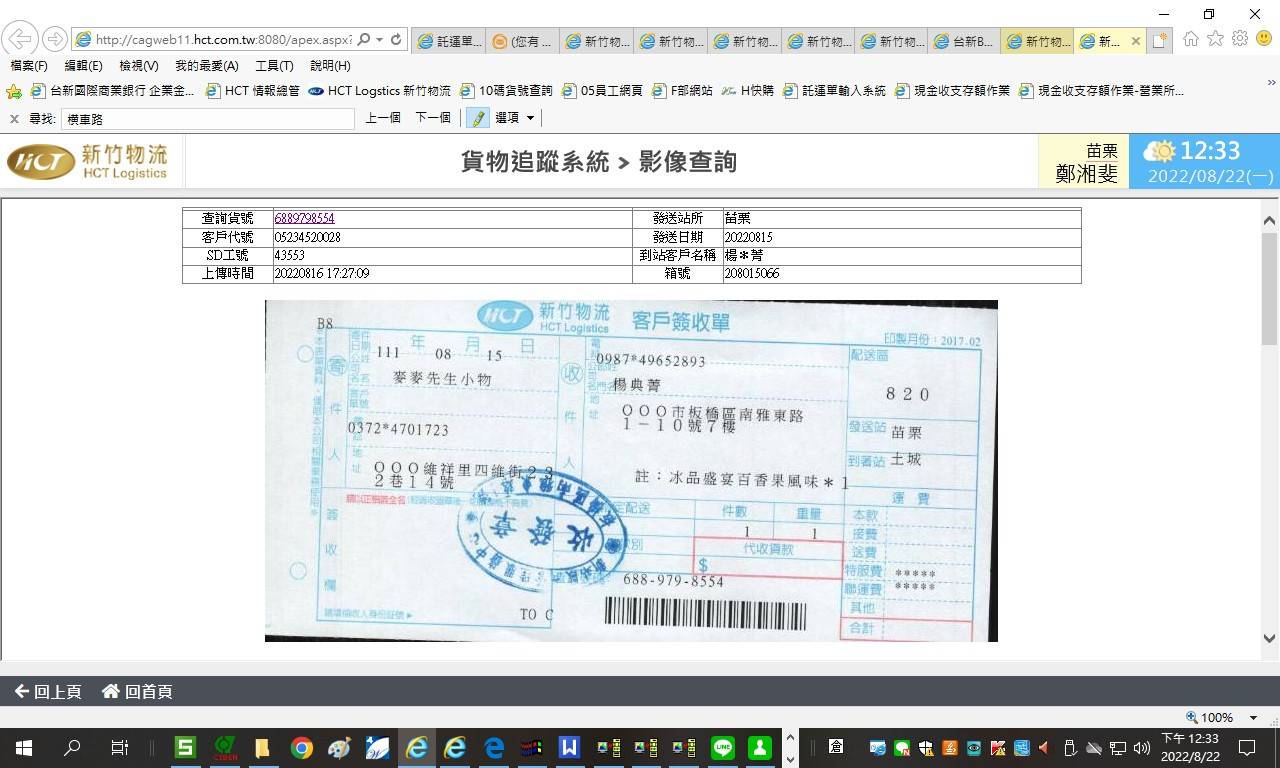Image resolution: width=1280 pixels, height=768 pixels.
Task: Open the taskbar clock showing 下午 12:33
Action: 1190,747
